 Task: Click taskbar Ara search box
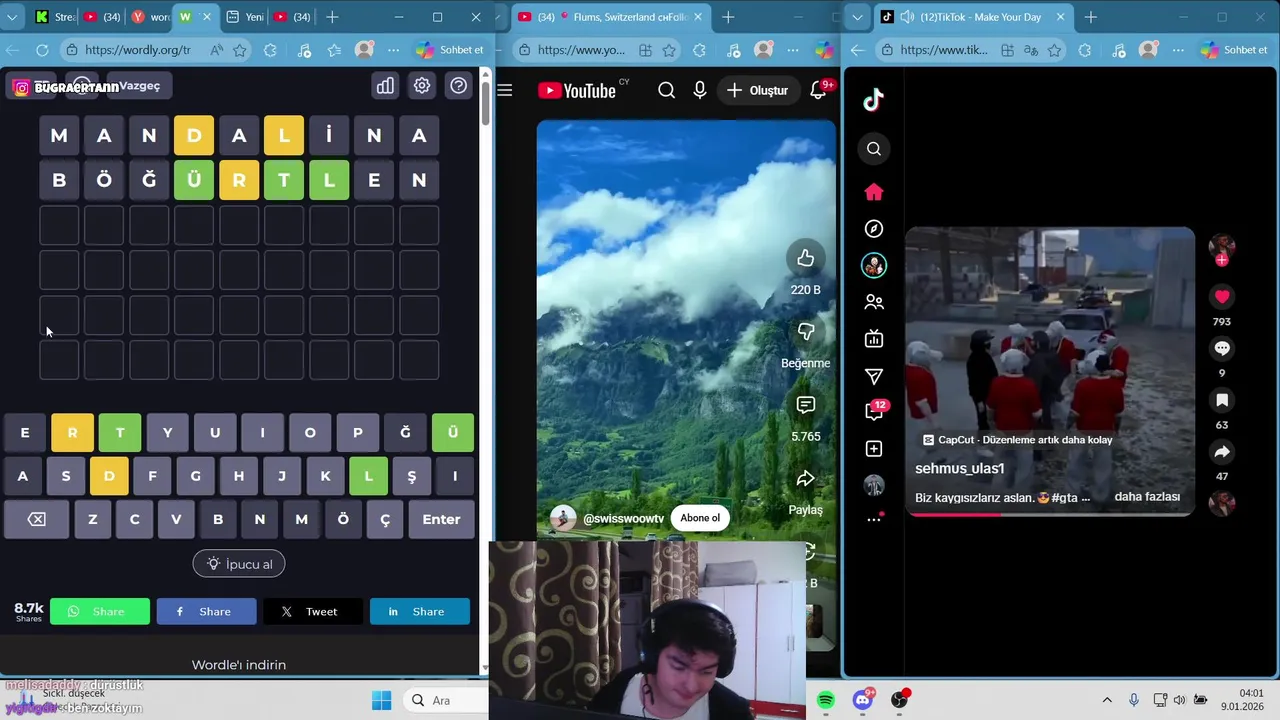coord(446,700)
